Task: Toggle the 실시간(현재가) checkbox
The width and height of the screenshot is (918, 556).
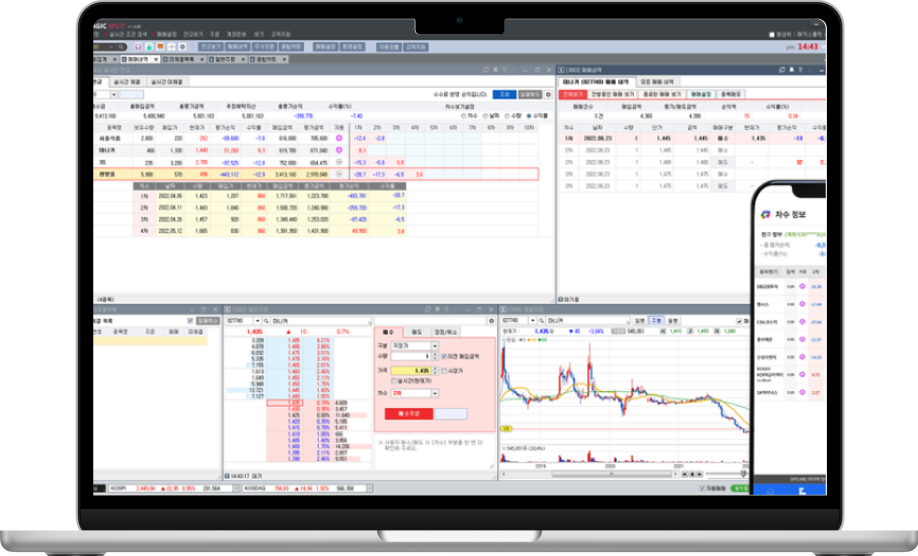Action: click(x=394, y=381)
